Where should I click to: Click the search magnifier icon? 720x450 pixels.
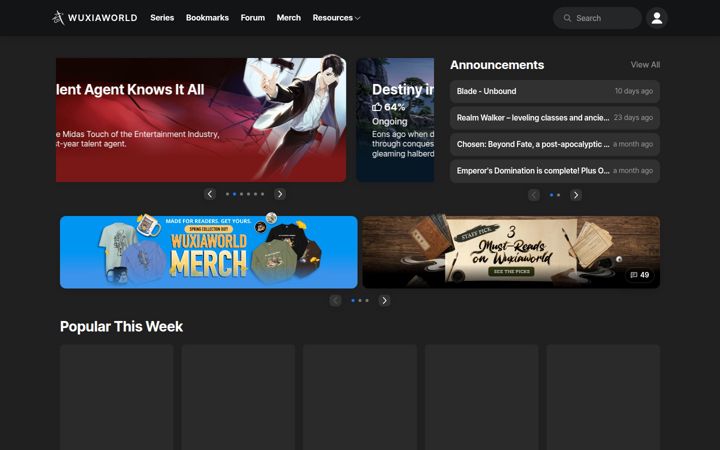coord(567,18)
